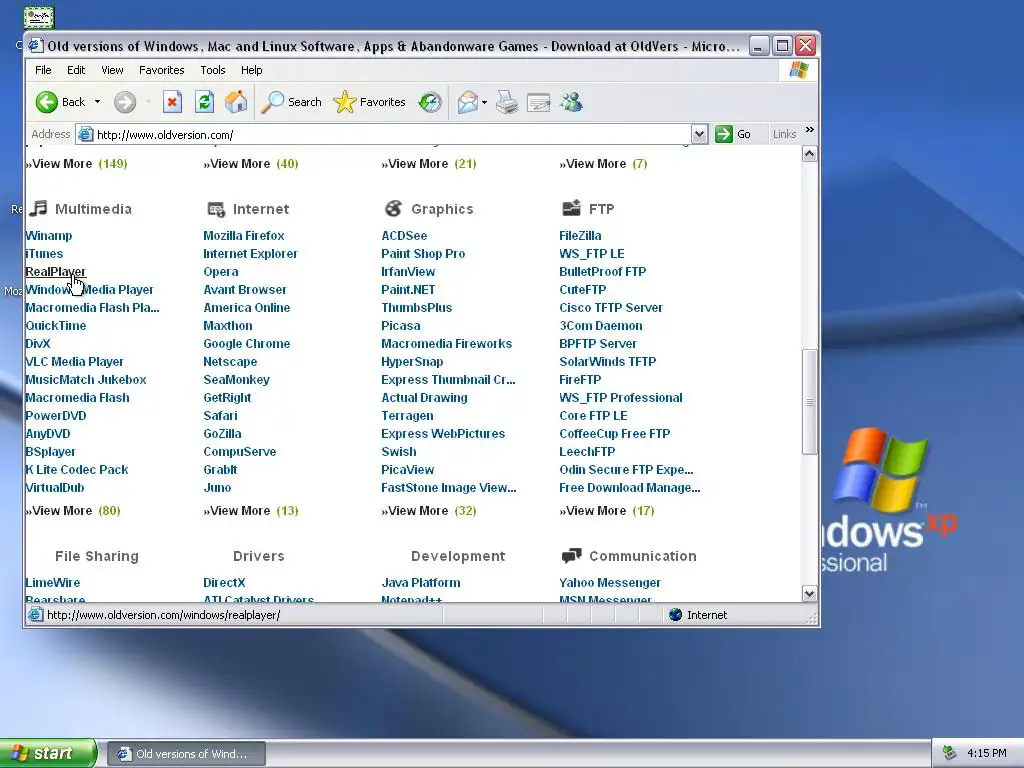
Task: Open the Tools menu
Action: coord(213,70)
